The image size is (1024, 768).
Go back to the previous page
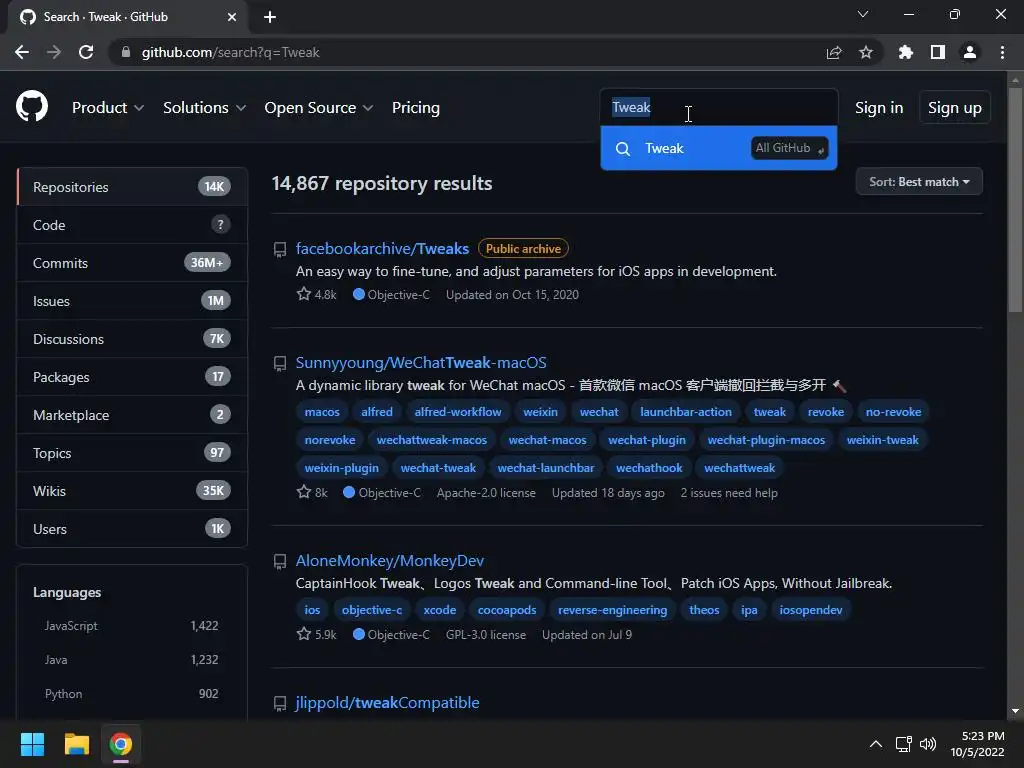[x=22, y=52]
